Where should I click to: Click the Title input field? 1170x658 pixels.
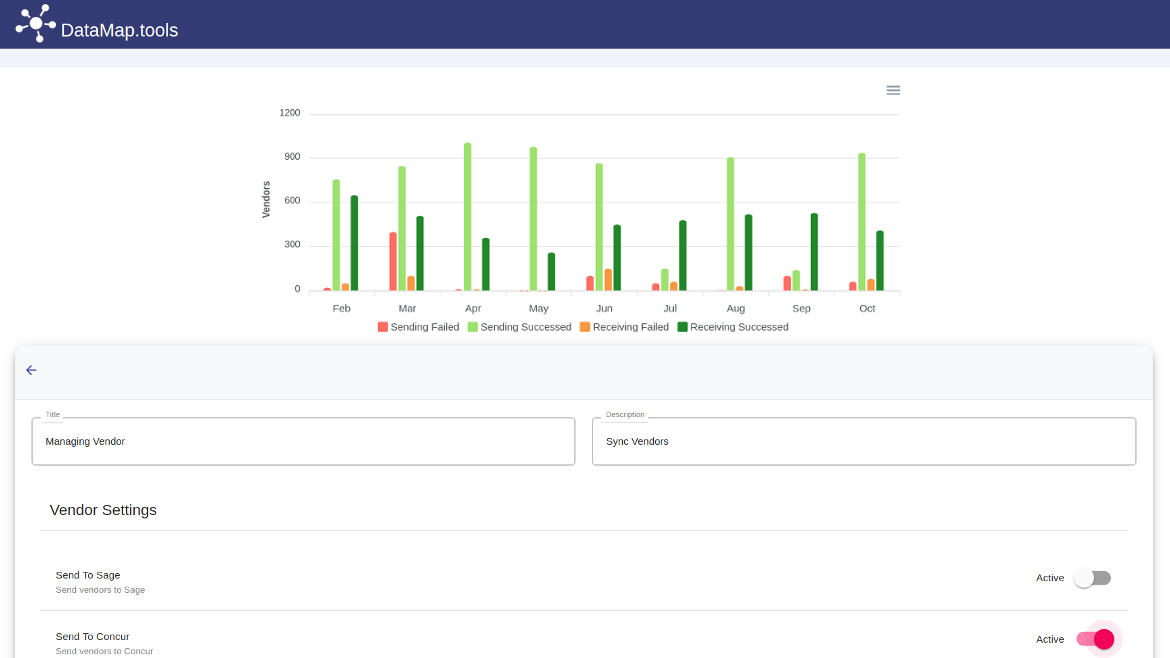coord(303,441)
